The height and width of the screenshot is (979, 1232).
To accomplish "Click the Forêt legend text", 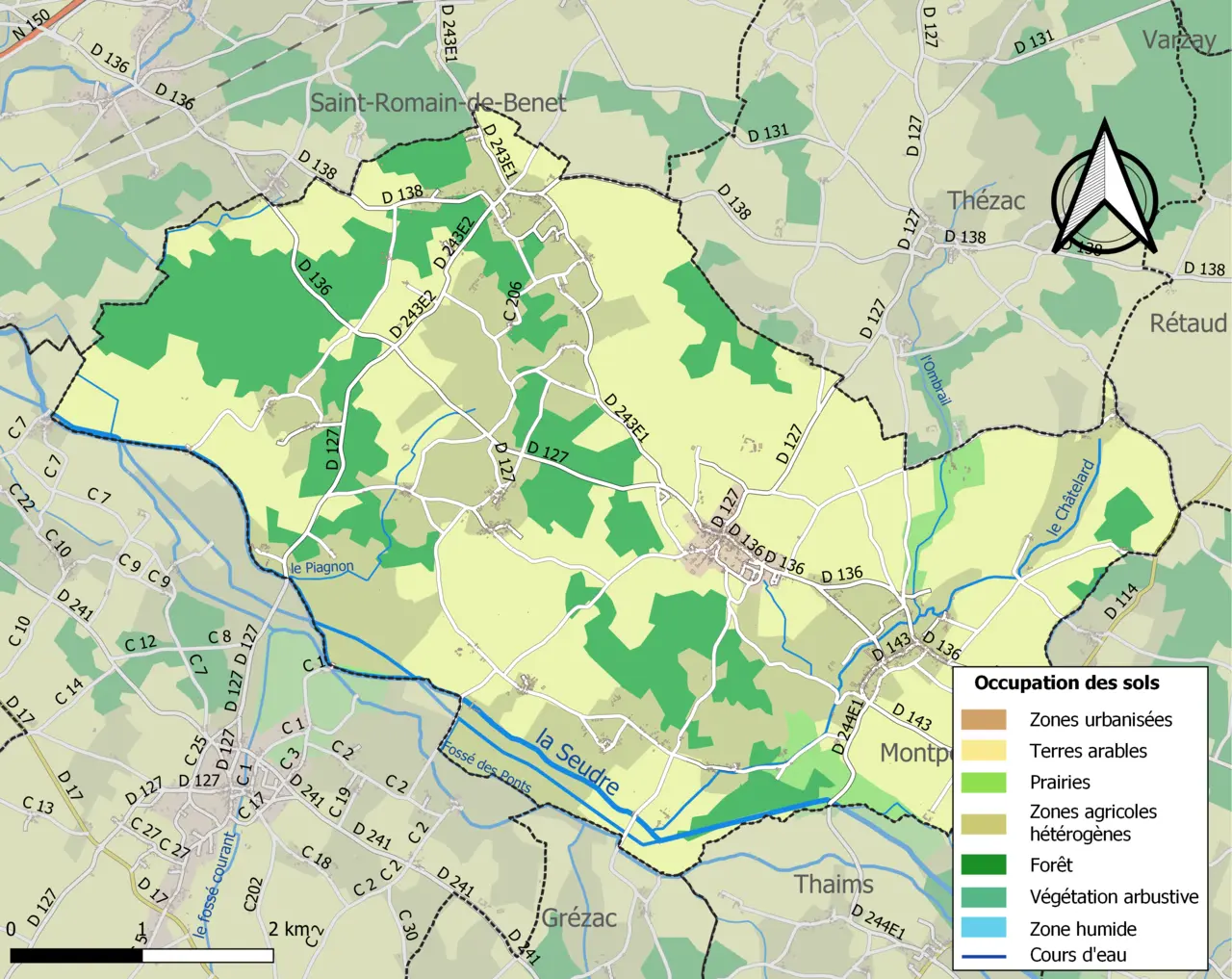I will click(x=1051, y=864).
